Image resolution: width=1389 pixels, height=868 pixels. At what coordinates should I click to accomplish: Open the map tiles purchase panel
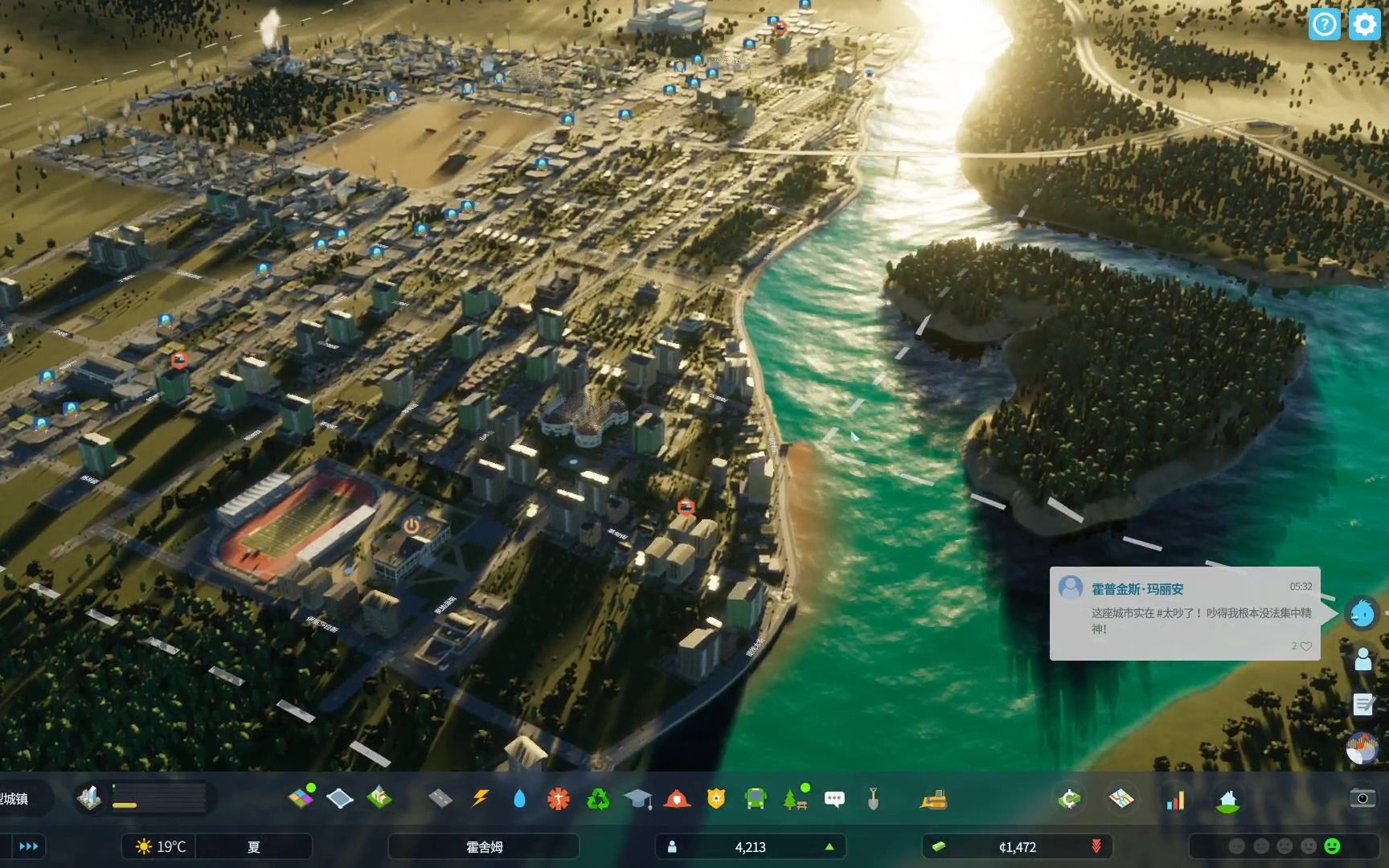point(1121,799)
